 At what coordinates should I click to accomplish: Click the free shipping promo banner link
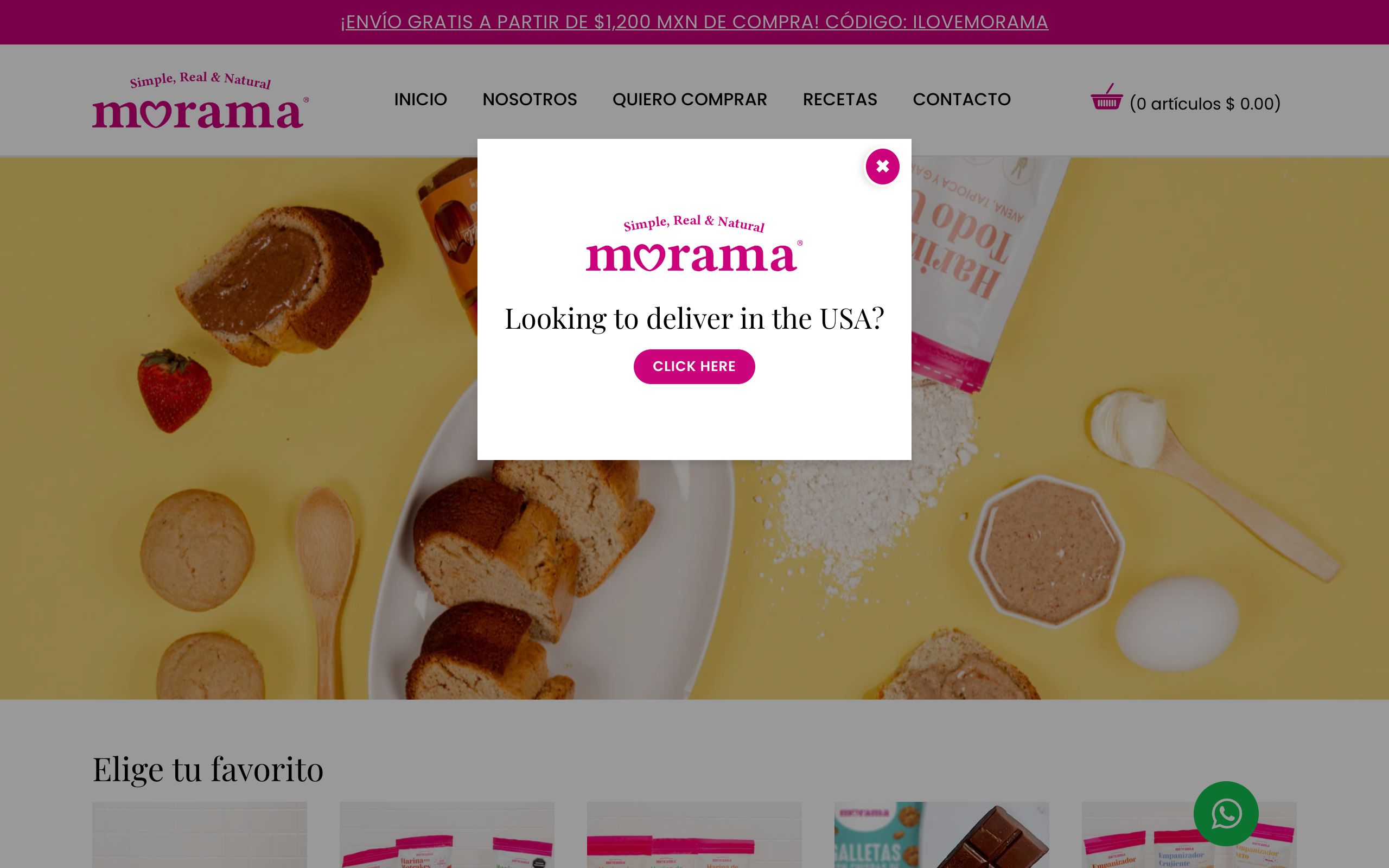pos(694,22)
